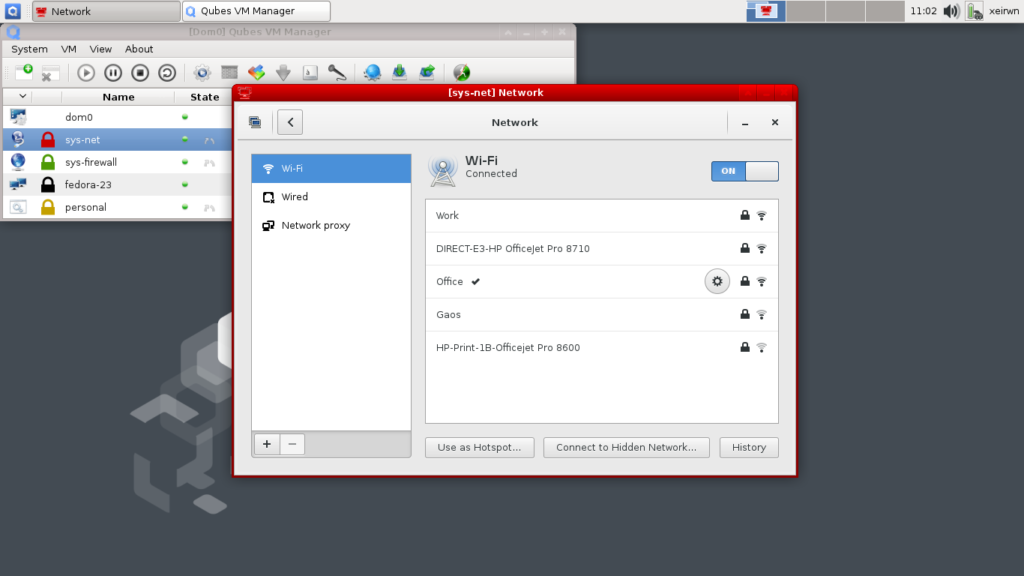Open the View menu
The height and width of the screenshot is (576, 1024).
(101, 49)
